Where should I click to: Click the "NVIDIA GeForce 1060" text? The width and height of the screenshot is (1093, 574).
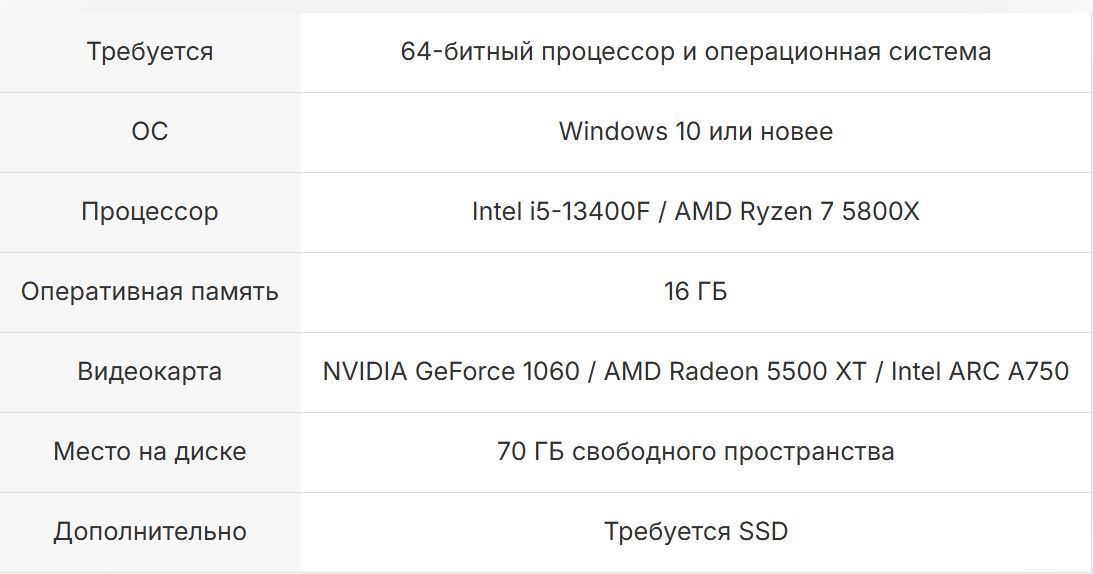(x=451, y=372)
